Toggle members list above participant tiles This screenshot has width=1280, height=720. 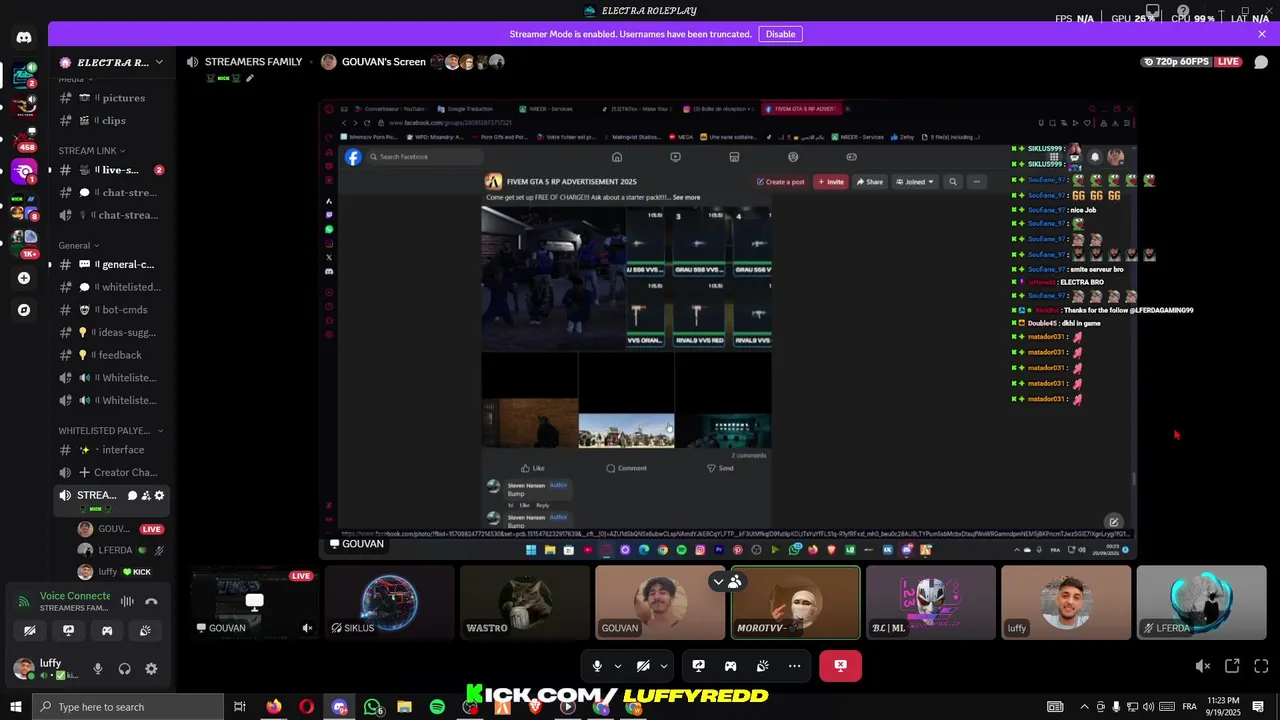coord(735,581)
